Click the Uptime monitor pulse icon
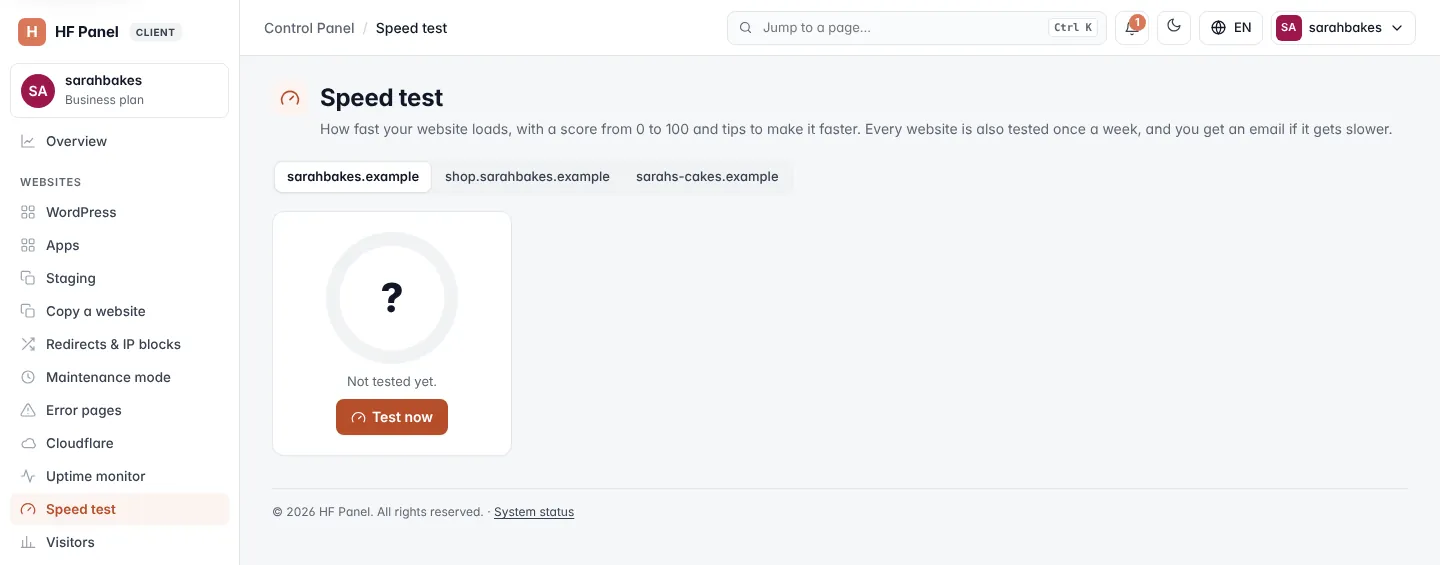 [x=28, y=476]
